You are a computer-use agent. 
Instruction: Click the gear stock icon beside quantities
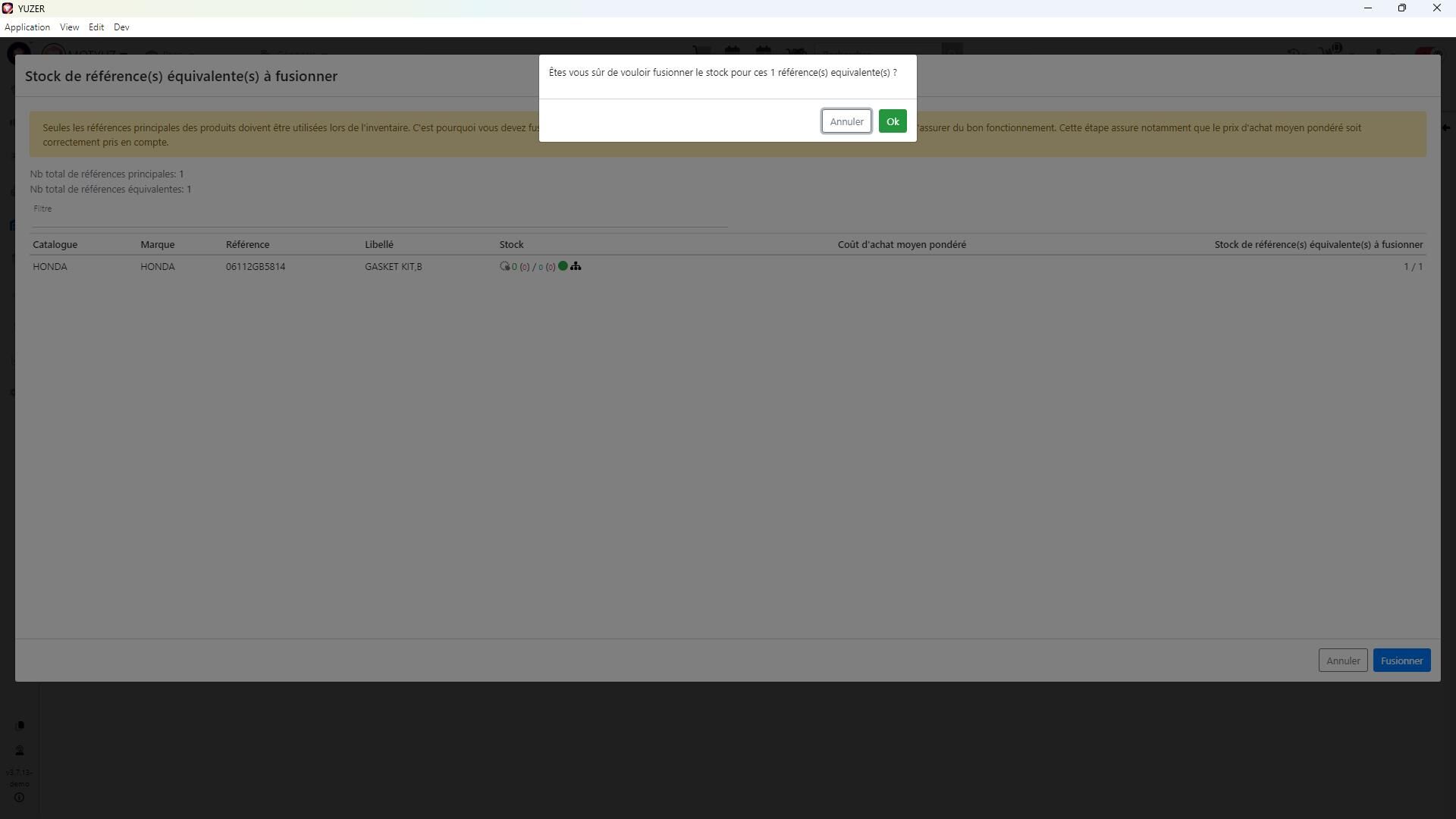(504, 266)
